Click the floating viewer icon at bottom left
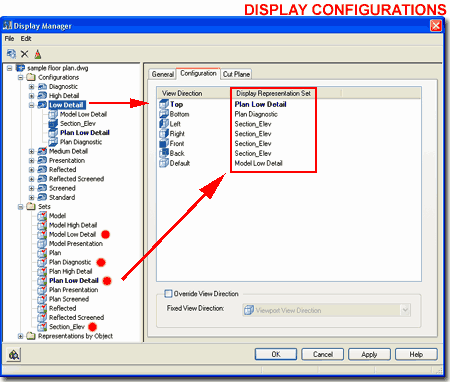This screenshot has height=382, width=450. coord(14,355)
